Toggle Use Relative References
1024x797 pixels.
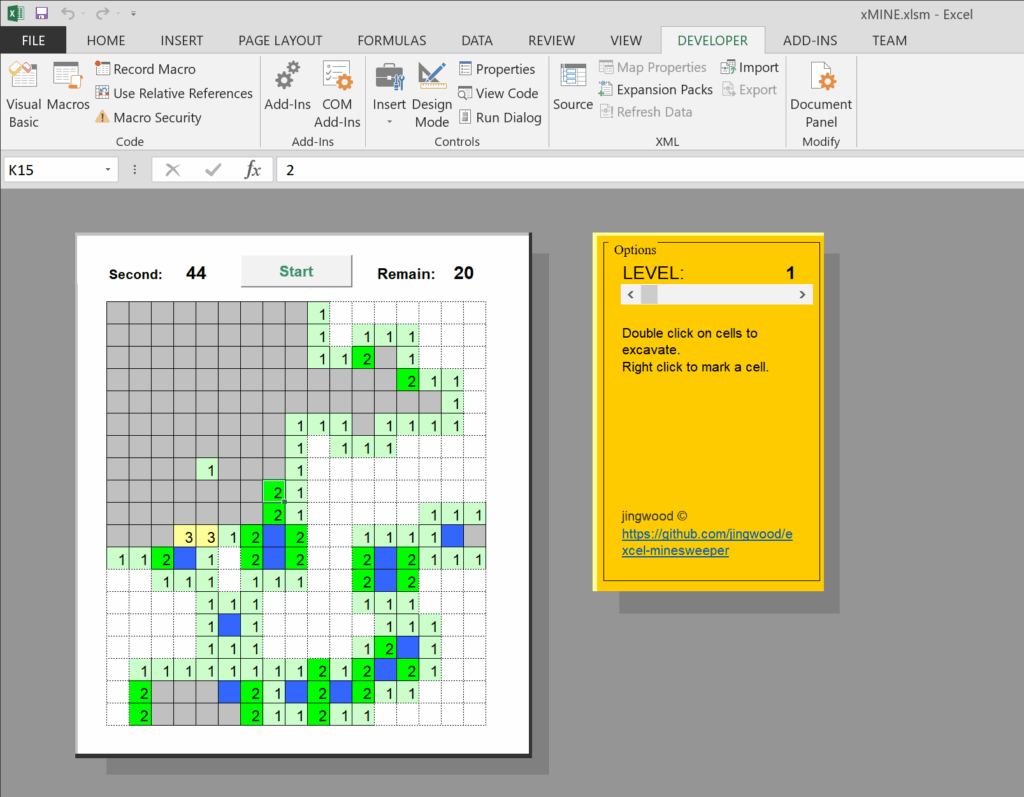point(173,93)
